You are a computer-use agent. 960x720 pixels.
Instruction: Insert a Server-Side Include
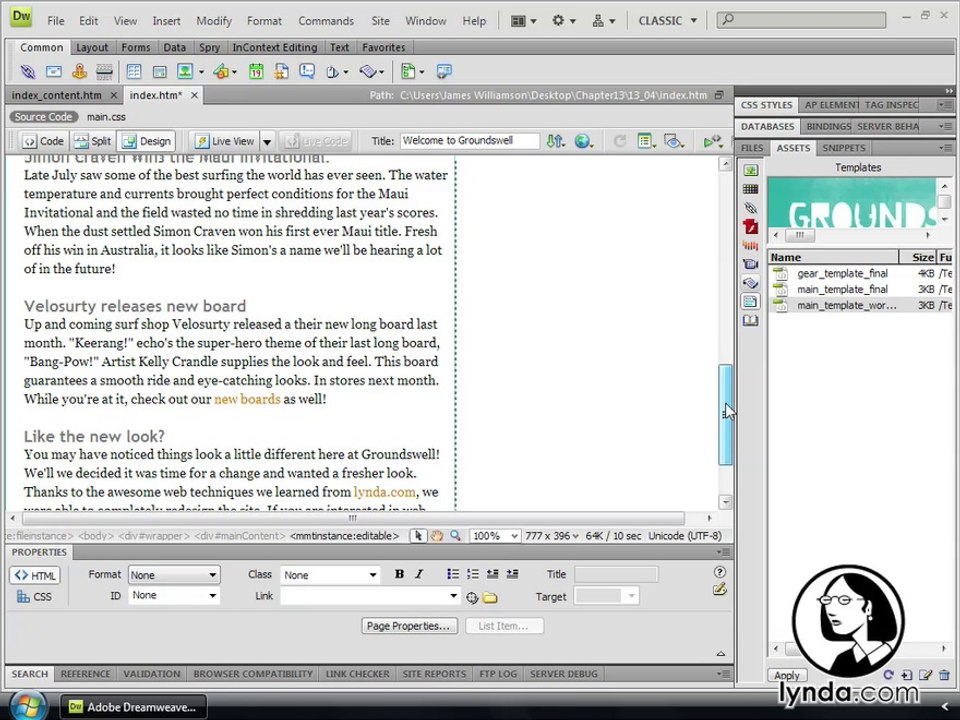click(282, 72)
